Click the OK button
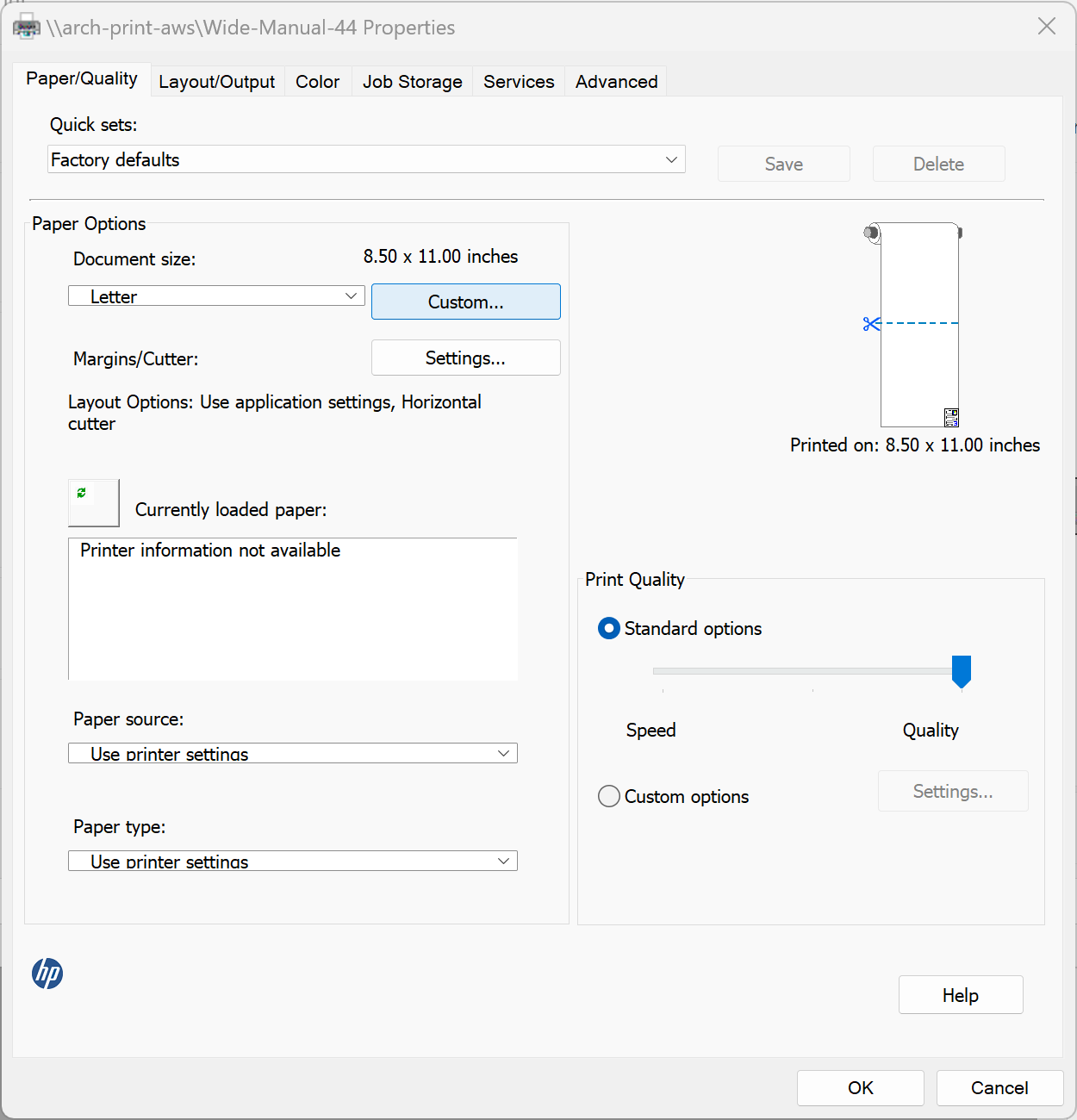 [x=861, y=1088]
